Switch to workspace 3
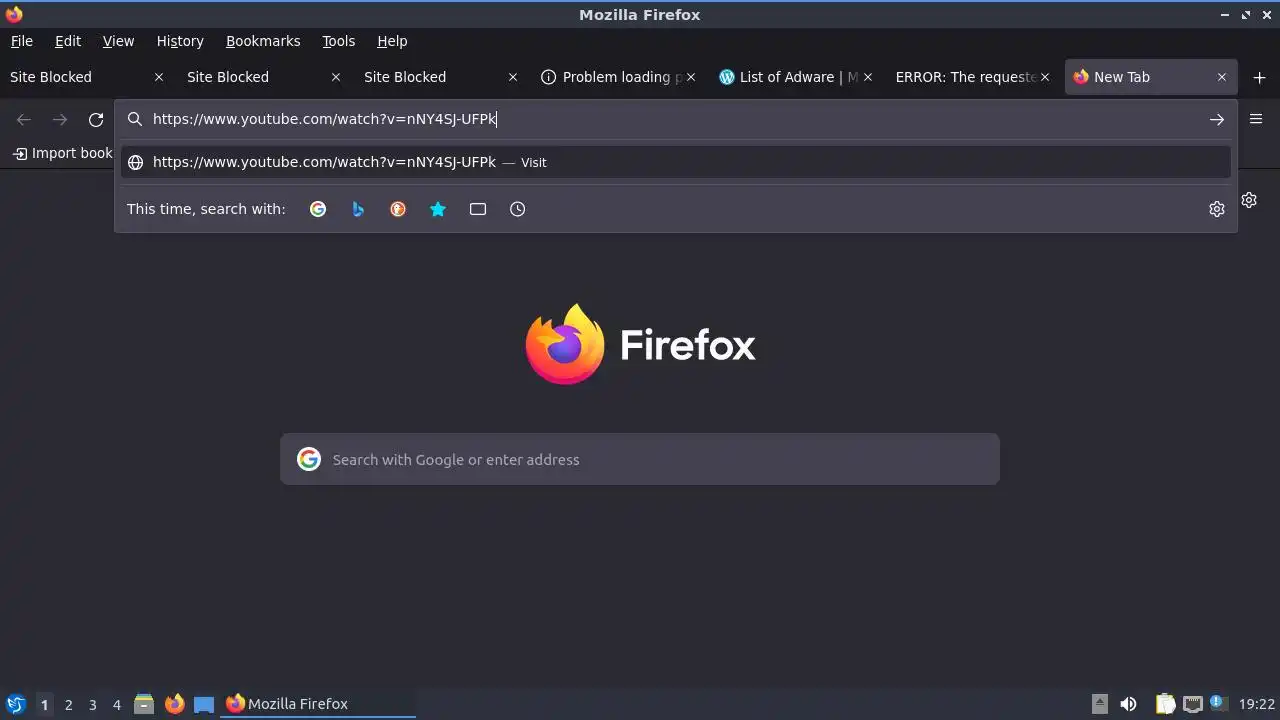 [x=92, y=704]
